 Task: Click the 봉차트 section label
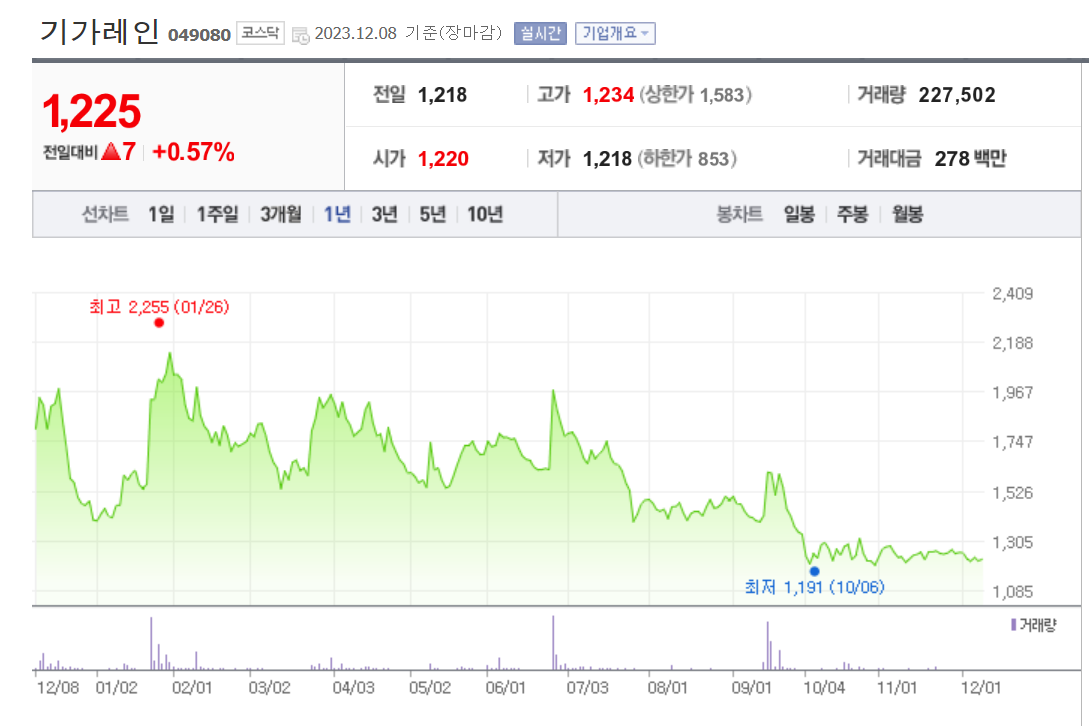pos(740,214)
